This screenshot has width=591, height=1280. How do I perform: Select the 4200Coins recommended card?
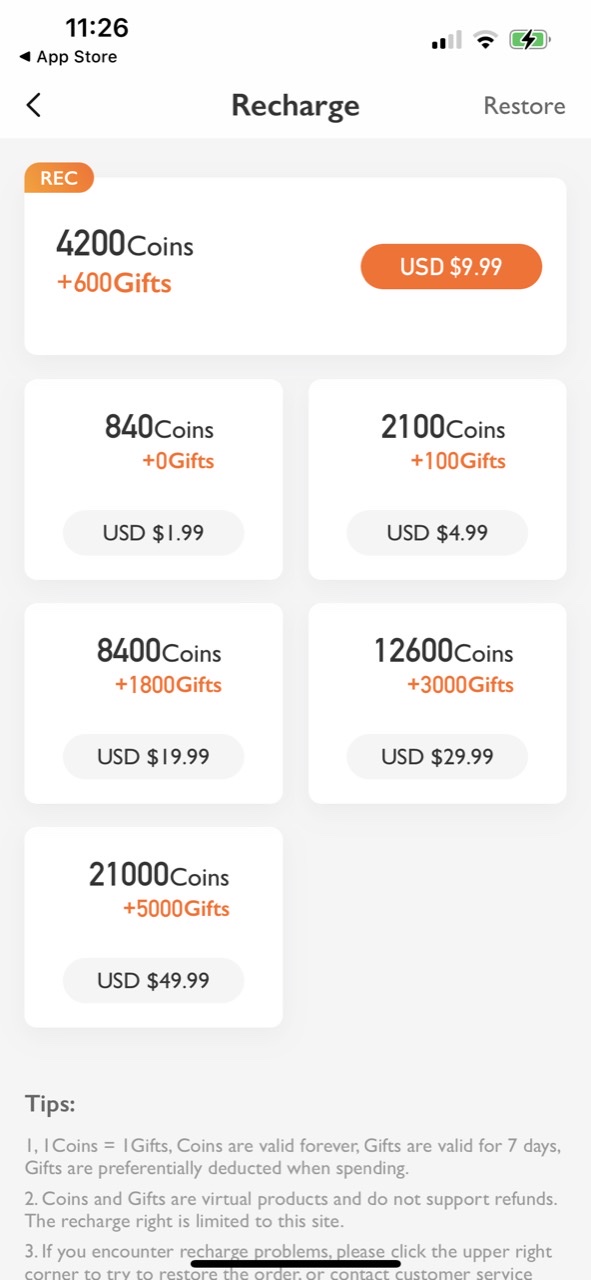295,266
